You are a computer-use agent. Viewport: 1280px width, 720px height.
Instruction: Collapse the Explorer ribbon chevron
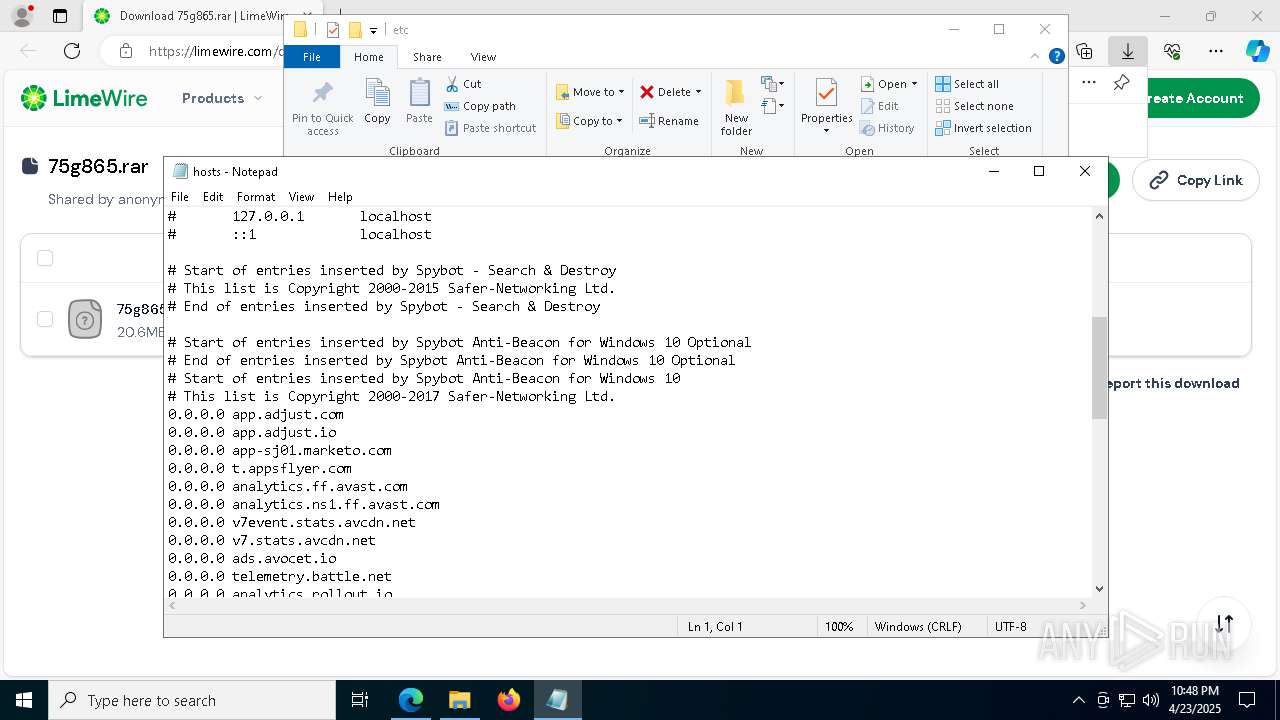(x=1036, y=56)
